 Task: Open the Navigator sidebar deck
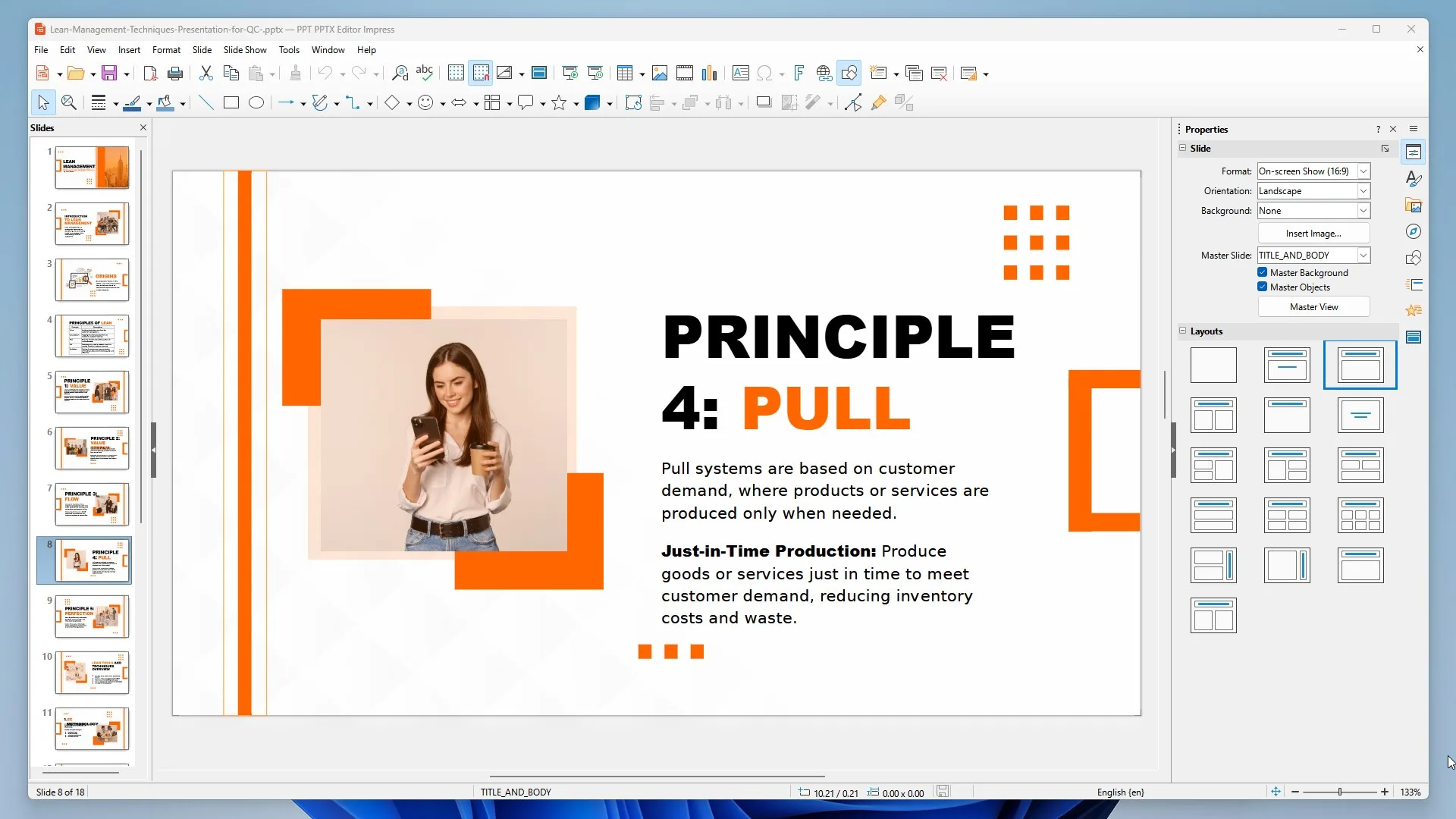point(1414,231)
